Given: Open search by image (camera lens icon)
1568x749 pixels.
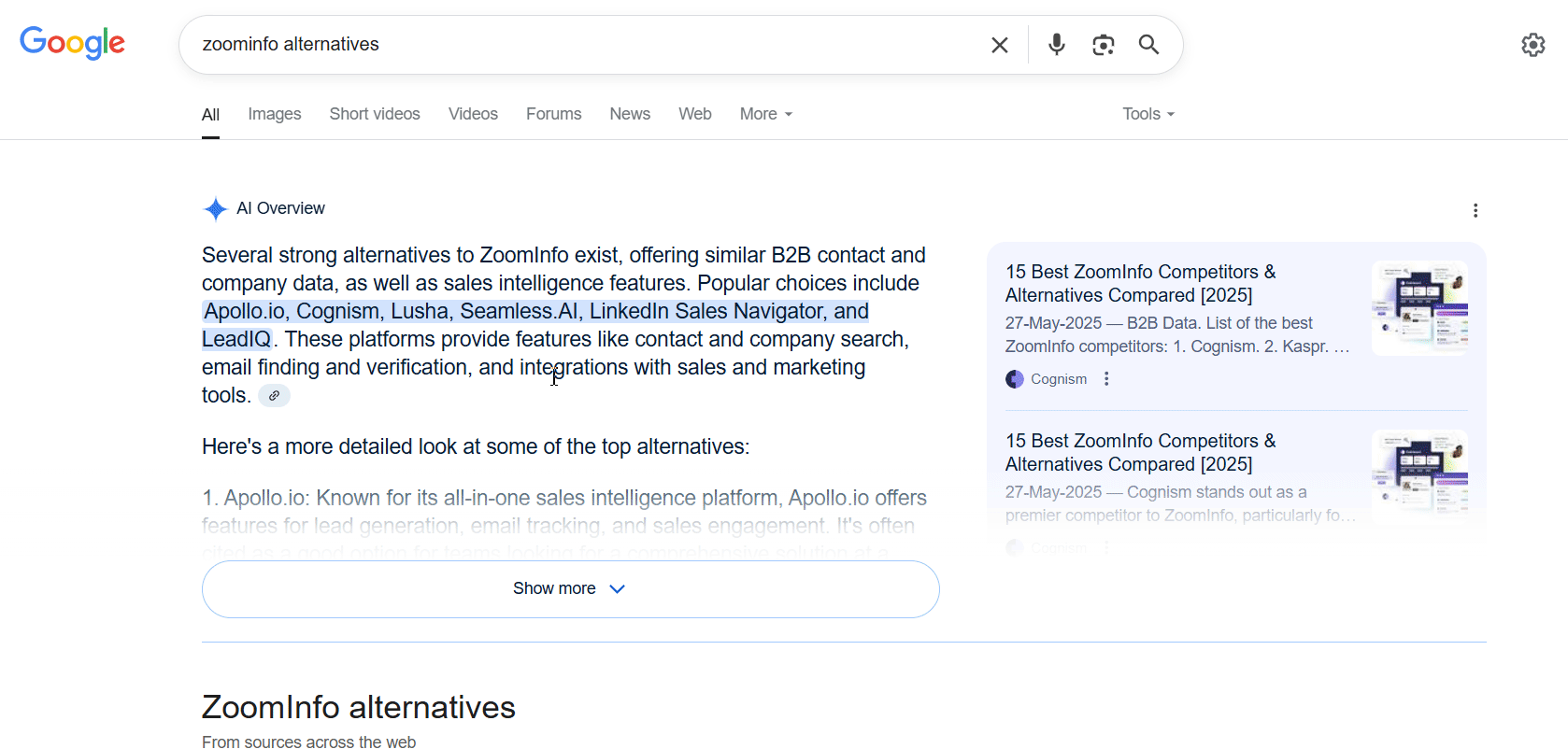Looking at the screenshot, I should [x=1104, y=45].
